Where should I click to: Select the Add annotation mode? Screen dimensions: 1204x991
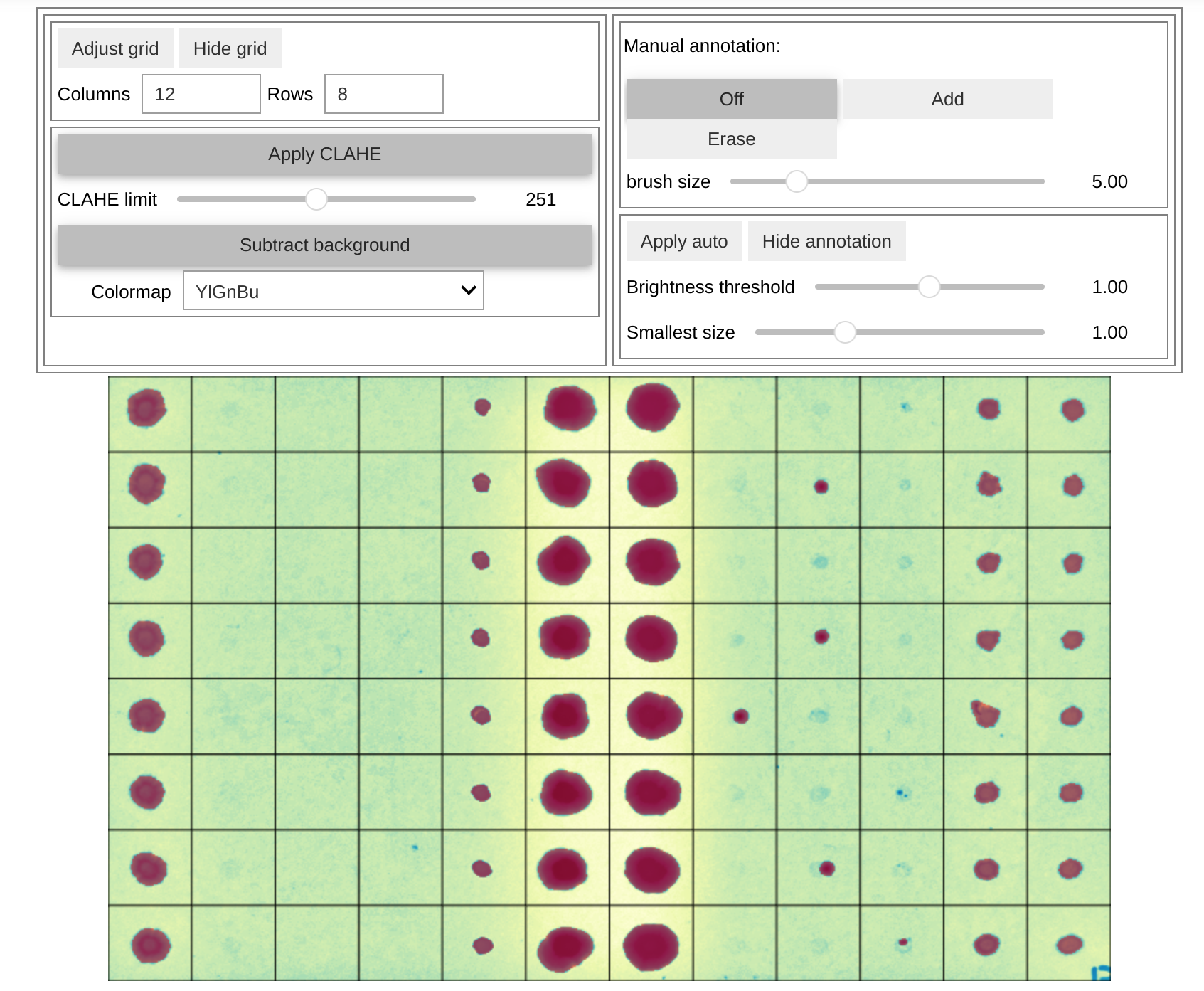[947, 99]
